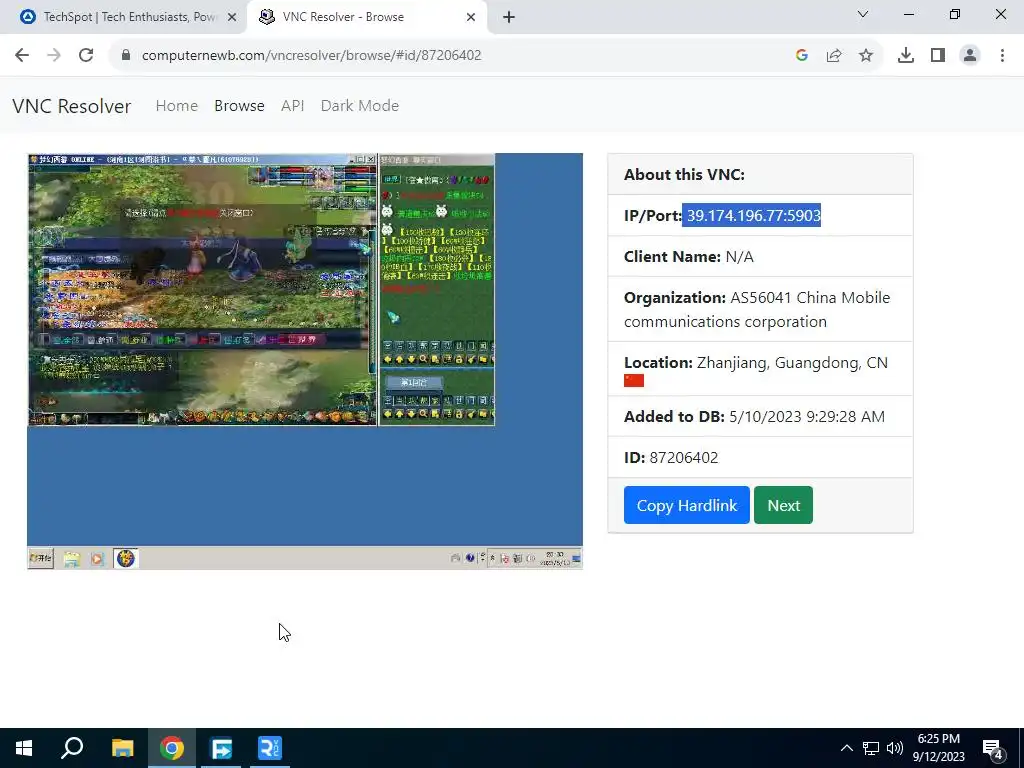
Task: Open the network tray icon
Action: 871,748
